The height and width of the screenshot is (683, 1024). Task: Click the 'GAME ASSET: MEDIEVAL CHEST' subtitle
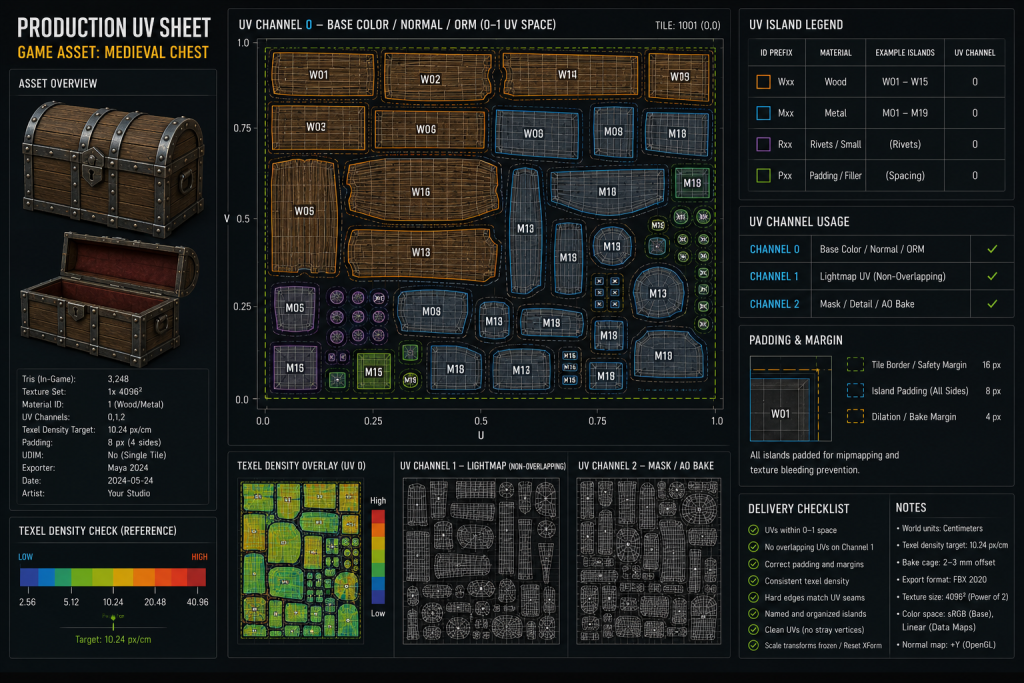[x=113, y=52]
